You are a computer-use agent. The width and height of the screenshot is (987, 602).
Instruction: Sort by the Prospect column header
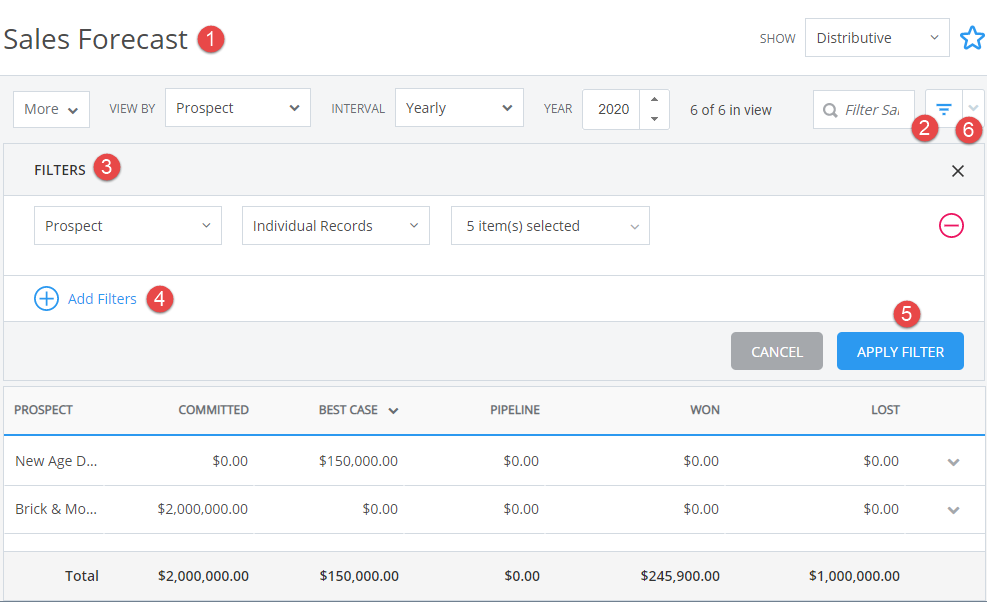43,410
